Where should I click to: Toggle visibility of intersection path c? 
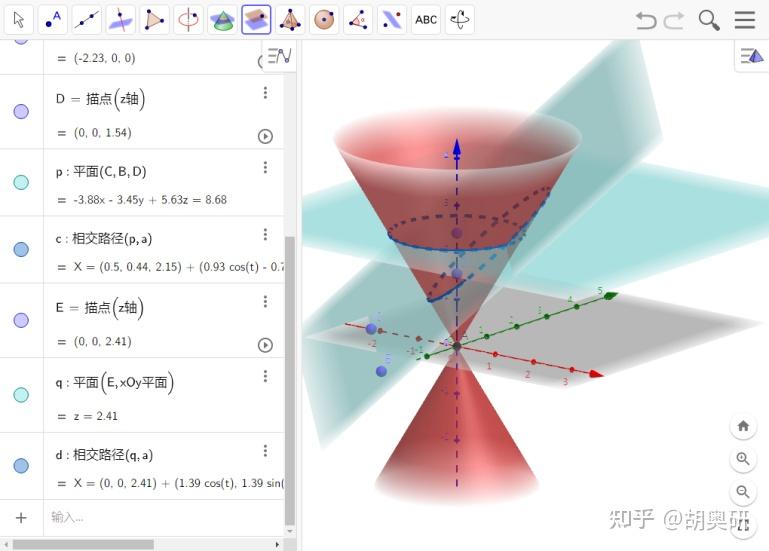click(x=21, y=249)
